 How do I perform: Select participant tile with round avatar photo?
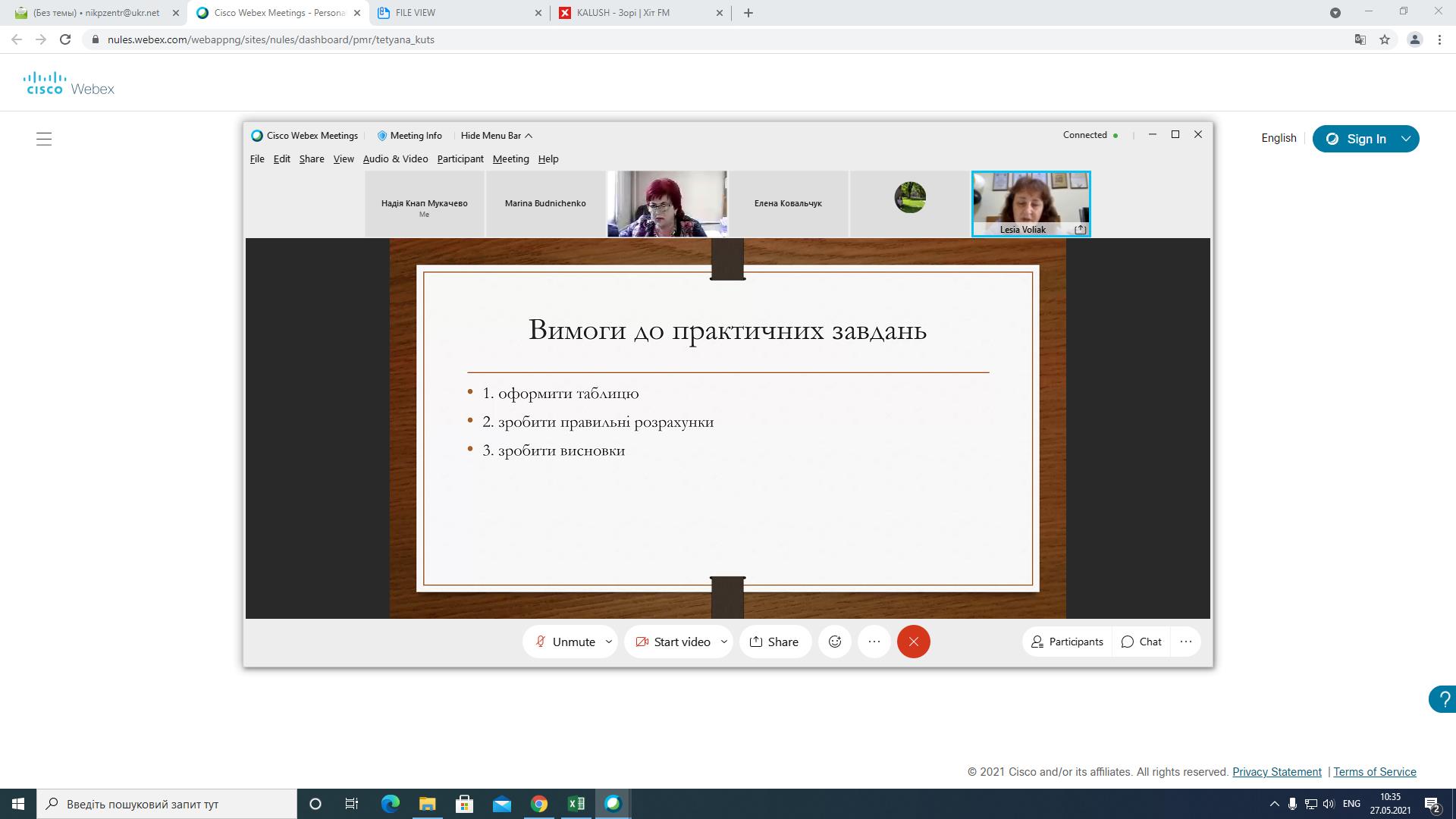[910, 204]
